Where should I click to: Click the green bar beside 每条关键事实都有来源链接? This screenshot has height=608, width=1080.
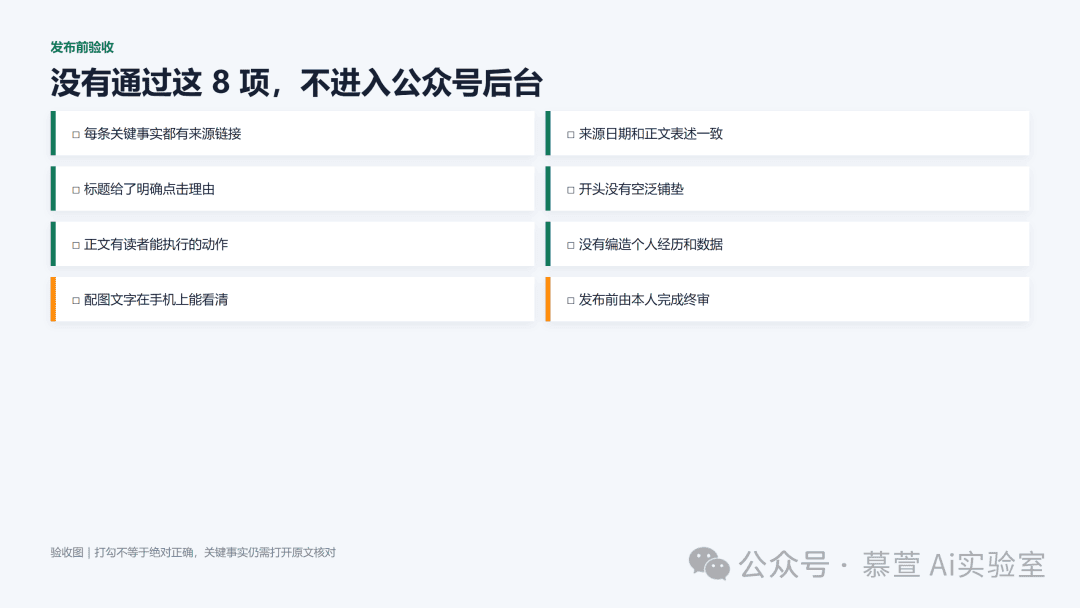coord(53,133)
